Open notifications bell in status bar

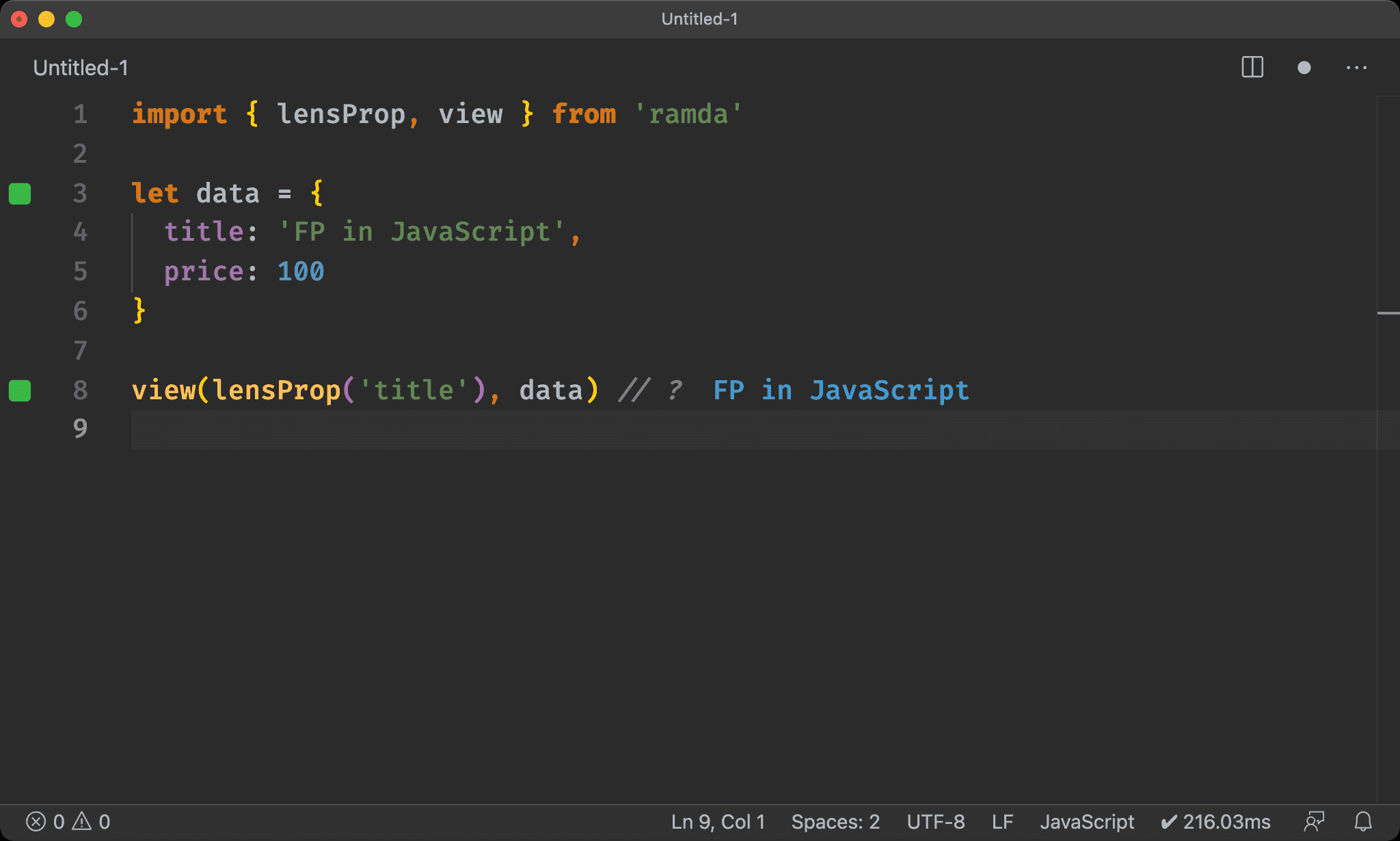(x=1363, y=821)
